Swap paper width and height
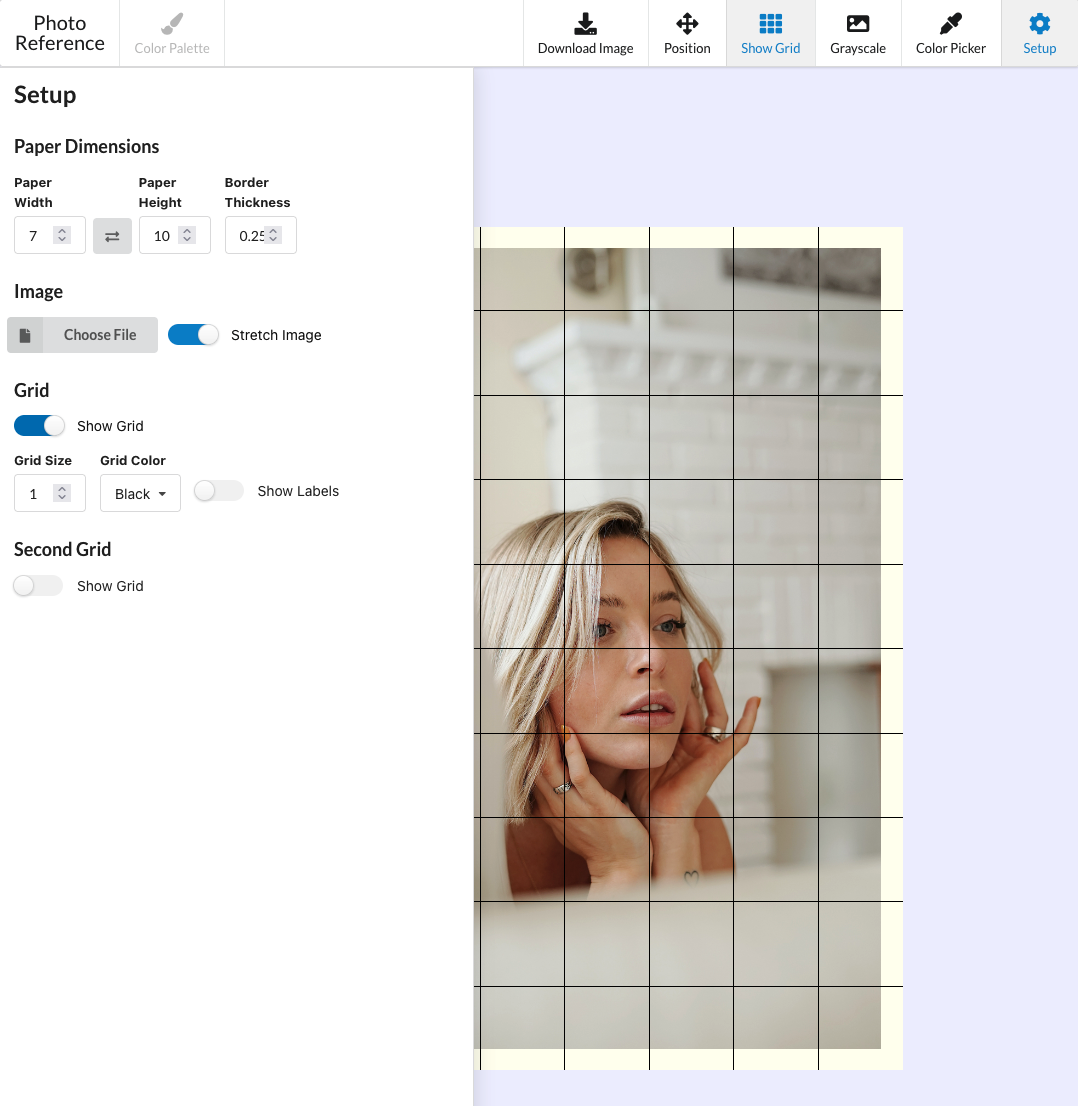 click(112, 236)
